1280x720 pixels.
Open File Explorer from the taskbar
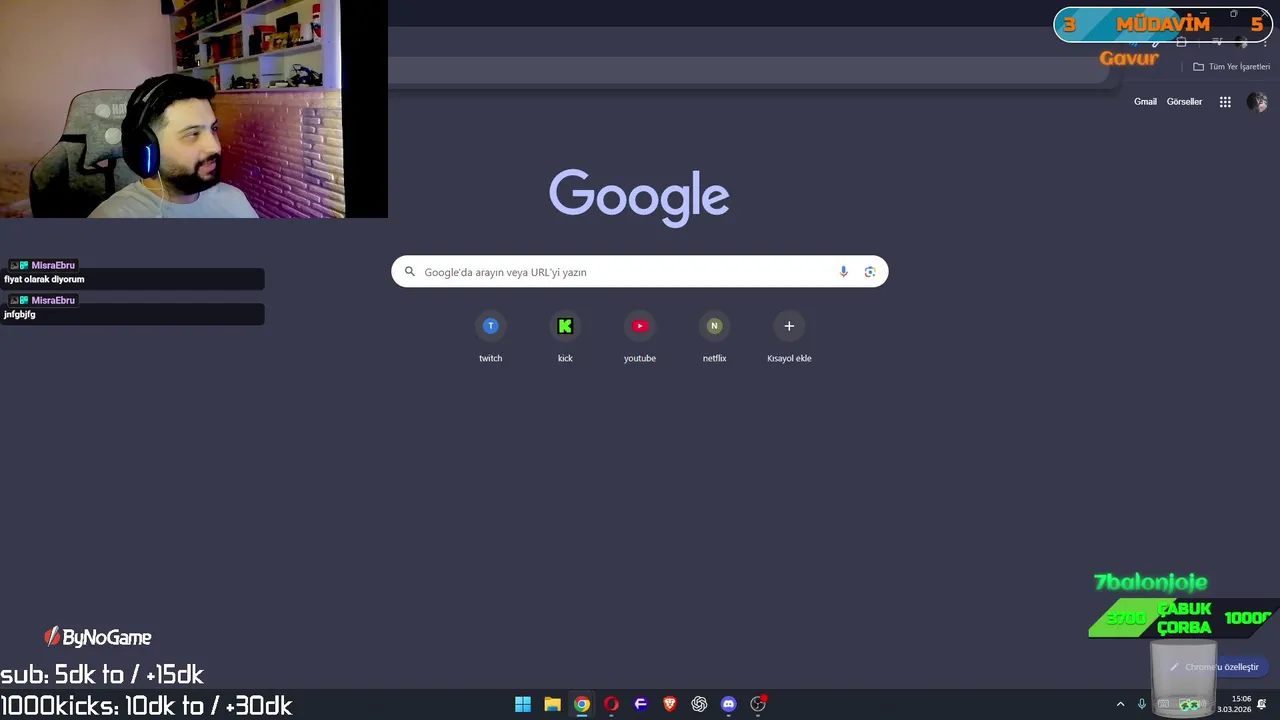click(552, 704)
